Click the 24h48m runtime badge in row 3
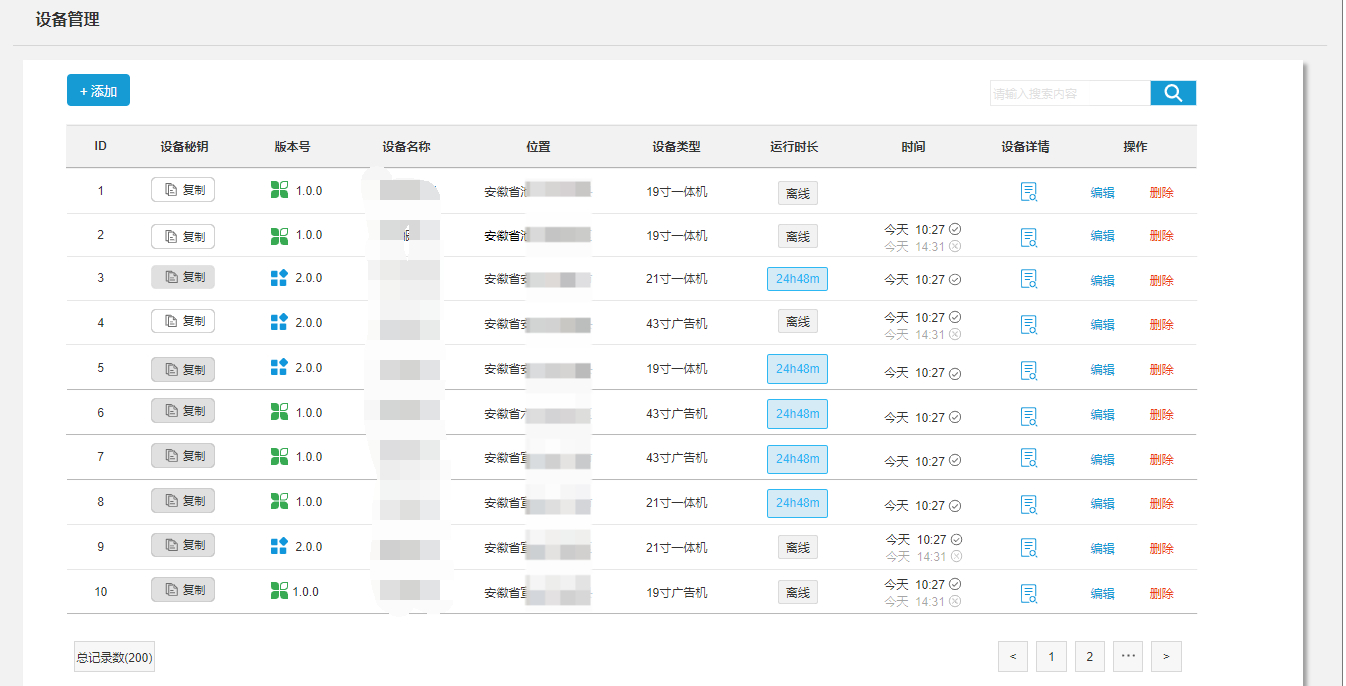Screen dimensions: 1346x686 pyautogui.click(x=797, y=279)
